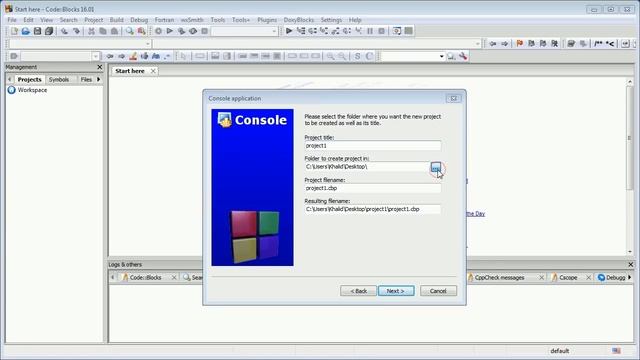Viewport: 640px width, 360px height.
Task: Open the Build menu
Action: click(116, 20)
